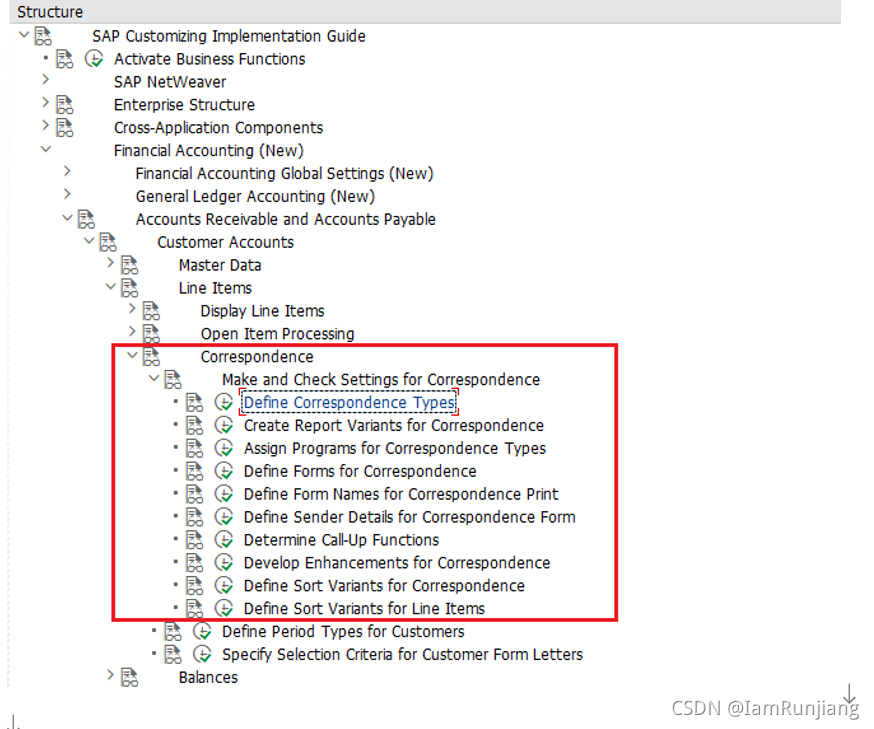Expand Open Item Processing node
874x729 pixels.
pos(132,331)
